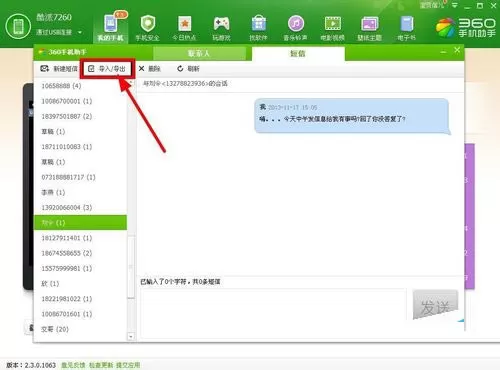Click the 刷新 refresh arrow icon

point(180,69)
